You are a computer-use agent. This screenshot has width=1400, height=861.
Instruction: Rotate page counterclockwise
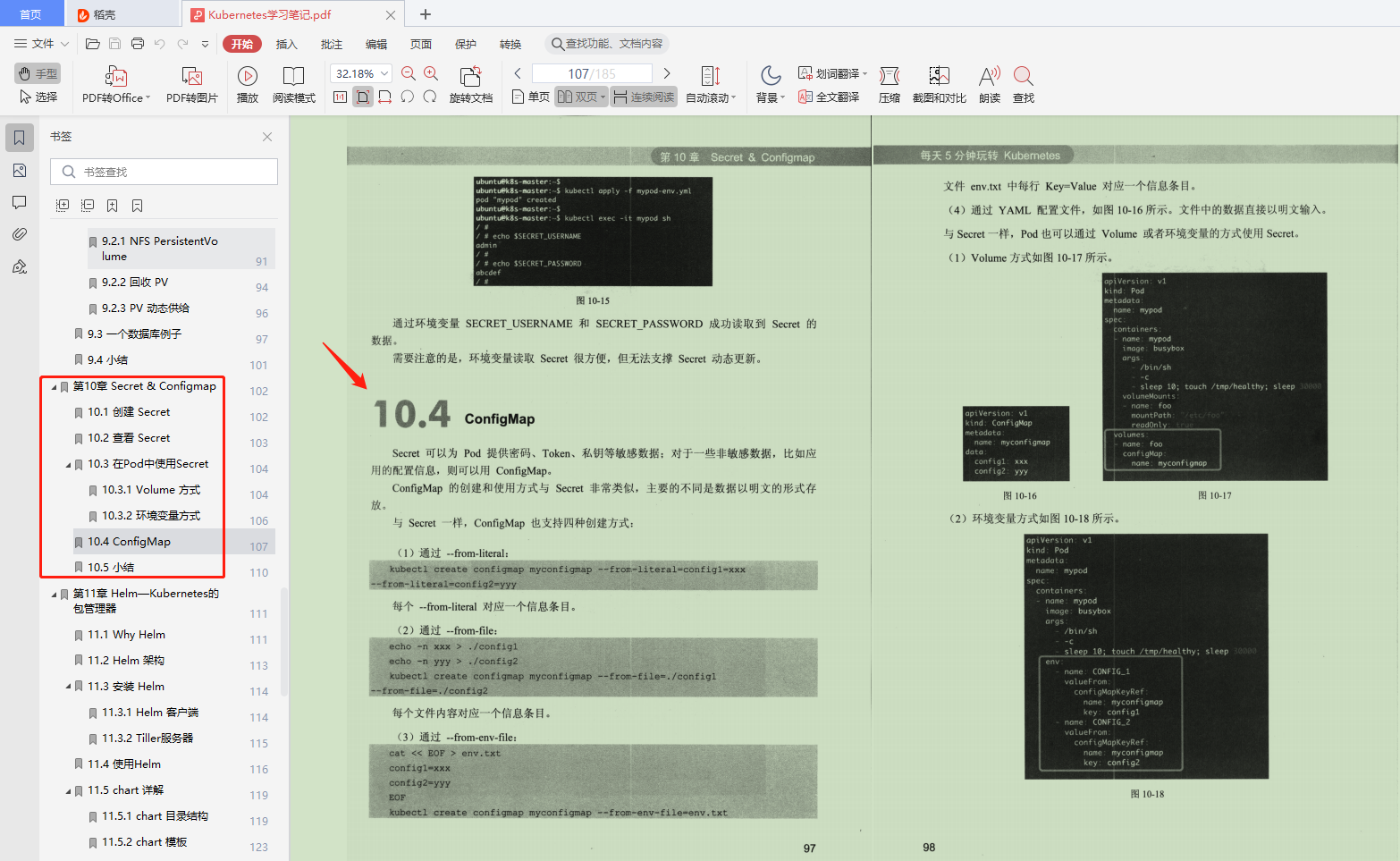click(x=408, y=97)
